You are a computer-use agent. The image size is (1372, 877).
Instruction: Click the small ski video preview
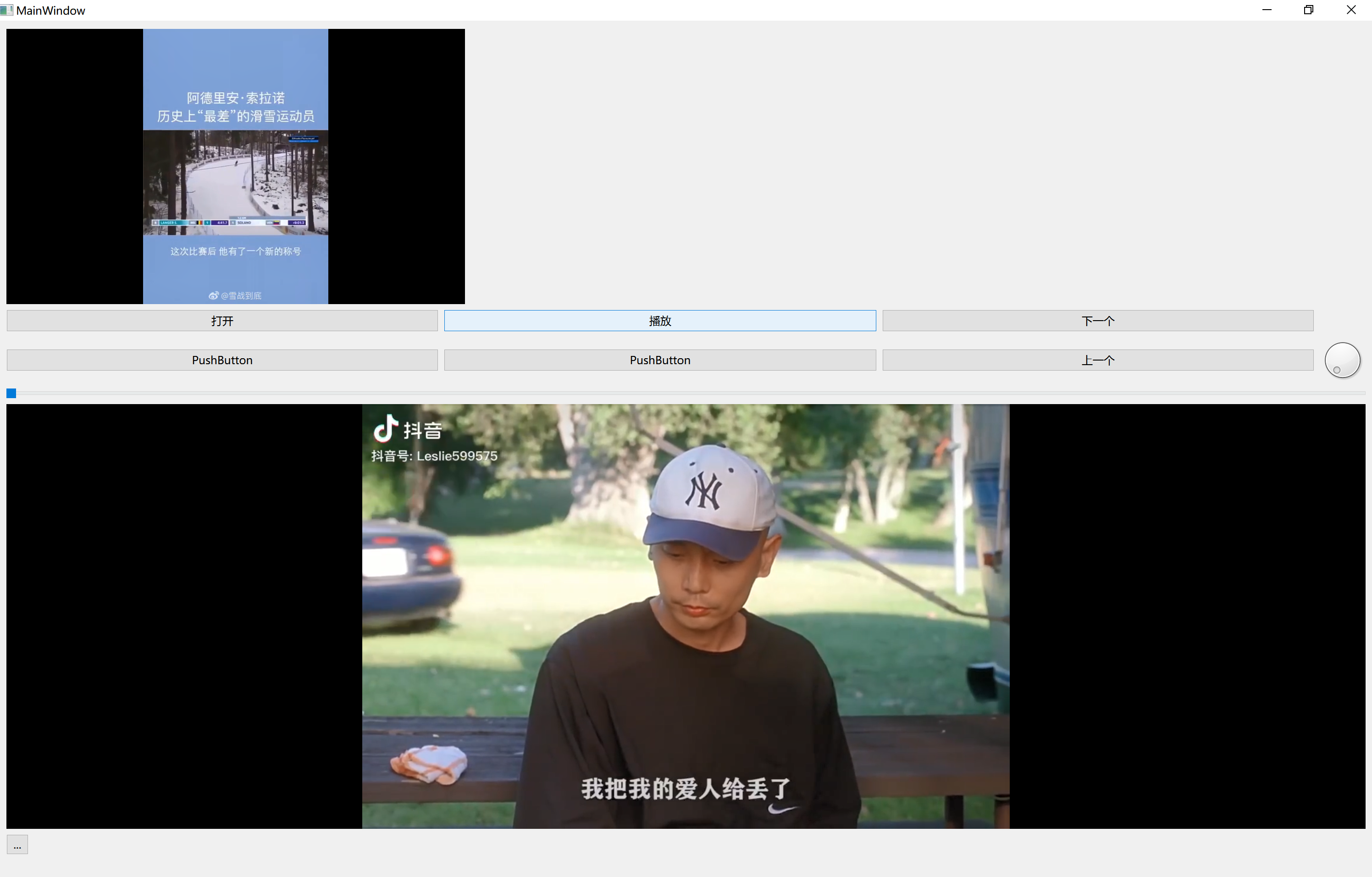[235, 167]
